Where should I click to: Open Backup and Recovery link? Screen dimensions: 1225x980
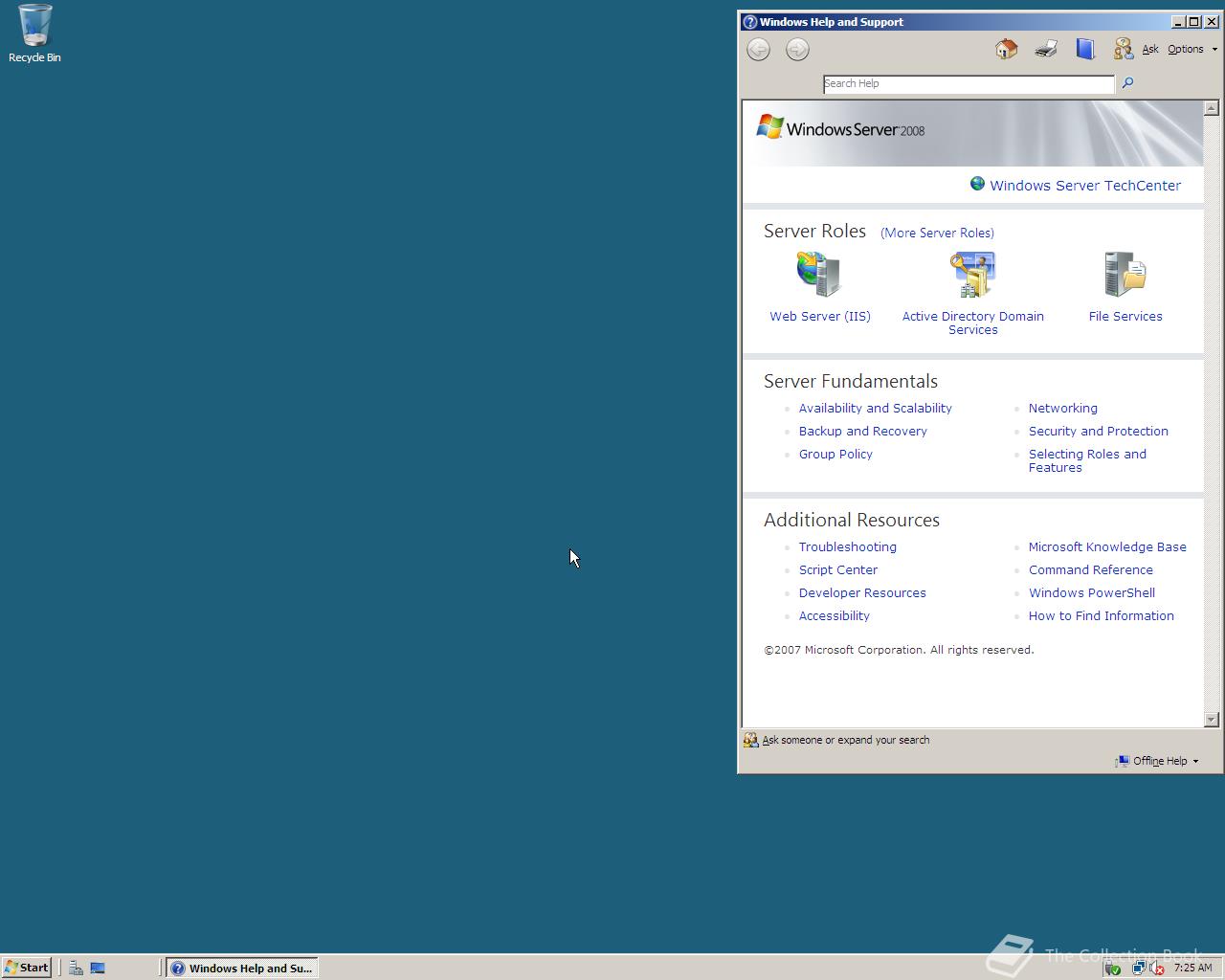pyautogui.click(x=863, y=431)
